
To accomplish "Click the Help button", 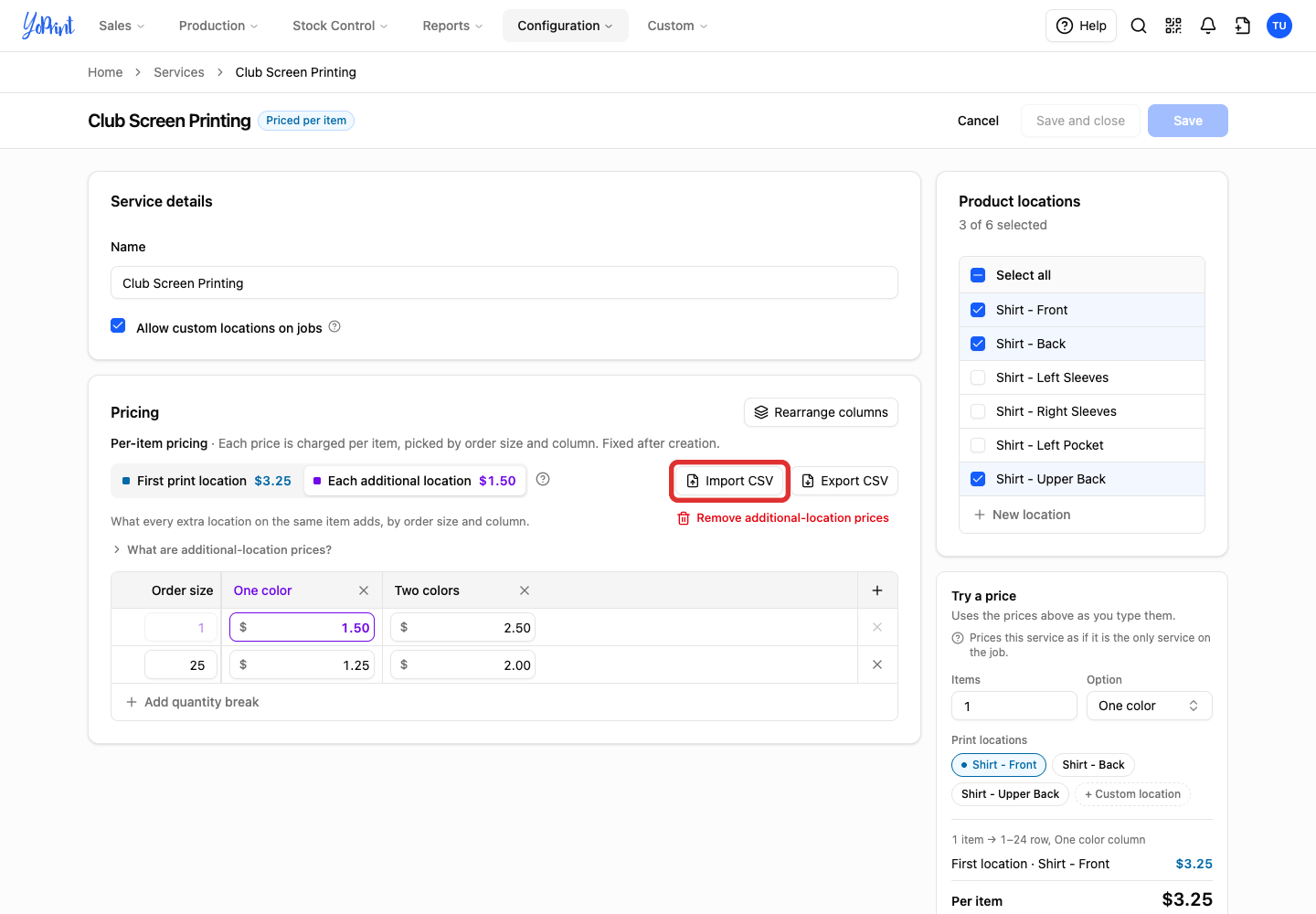I will point(1081,26).
